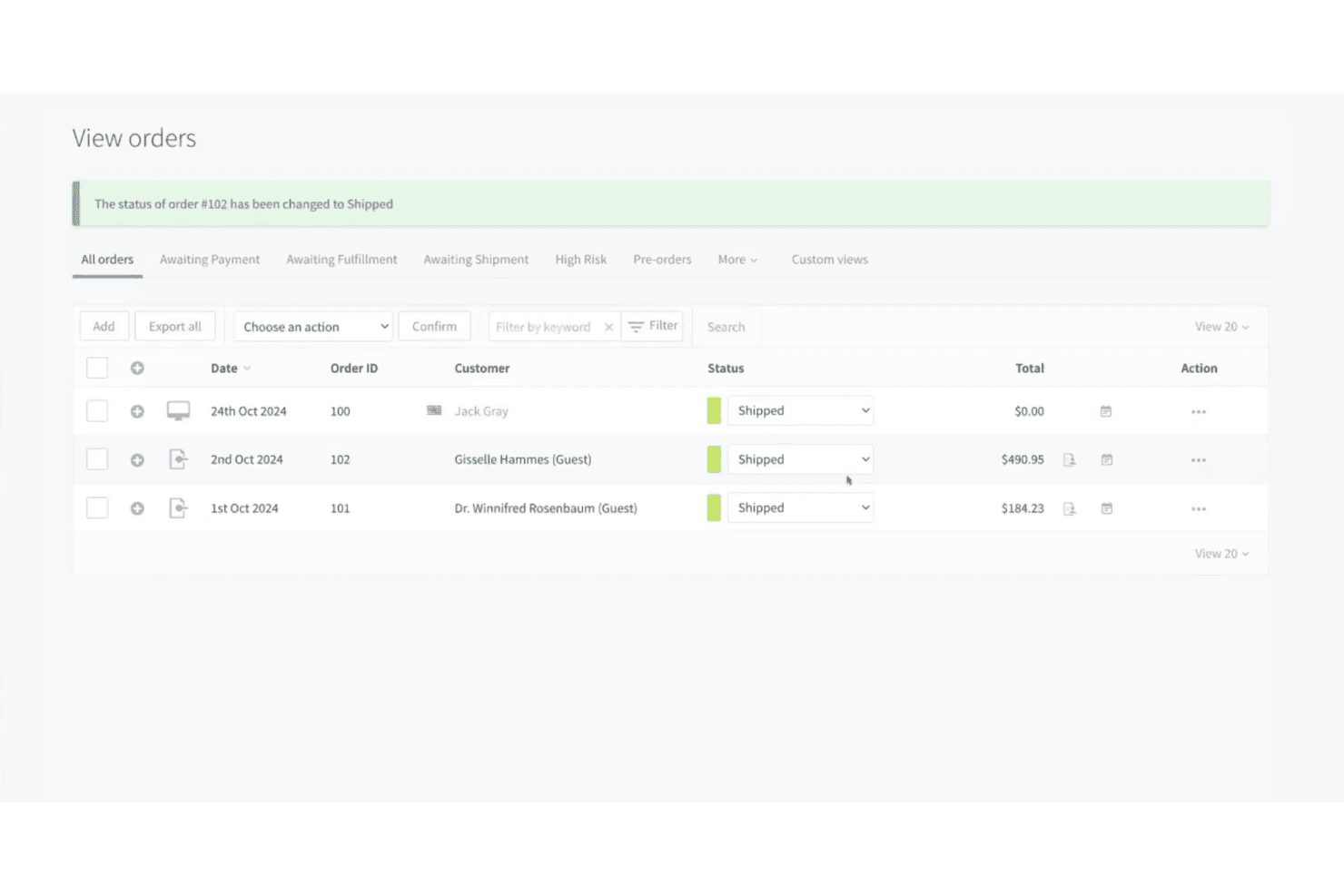Open the Custom views tab

(x=830, y=260)
